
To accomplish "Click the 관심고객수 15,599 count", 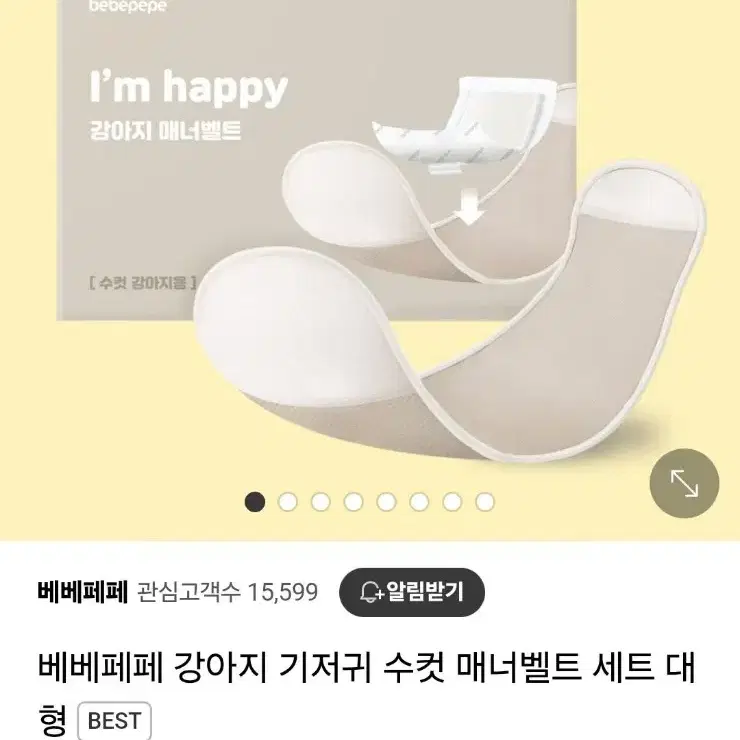I will point(227,592).
